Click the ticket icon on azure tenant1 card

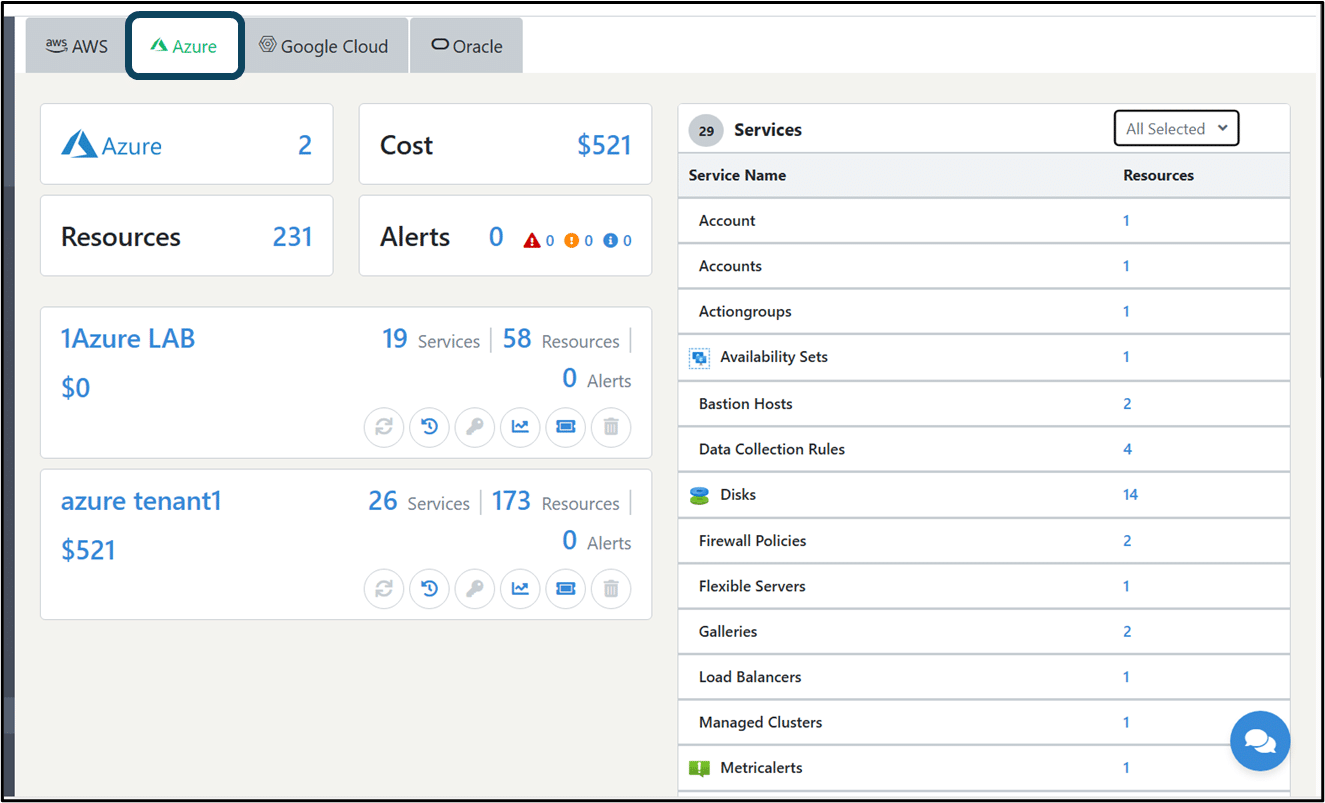[x=565, y=589]
